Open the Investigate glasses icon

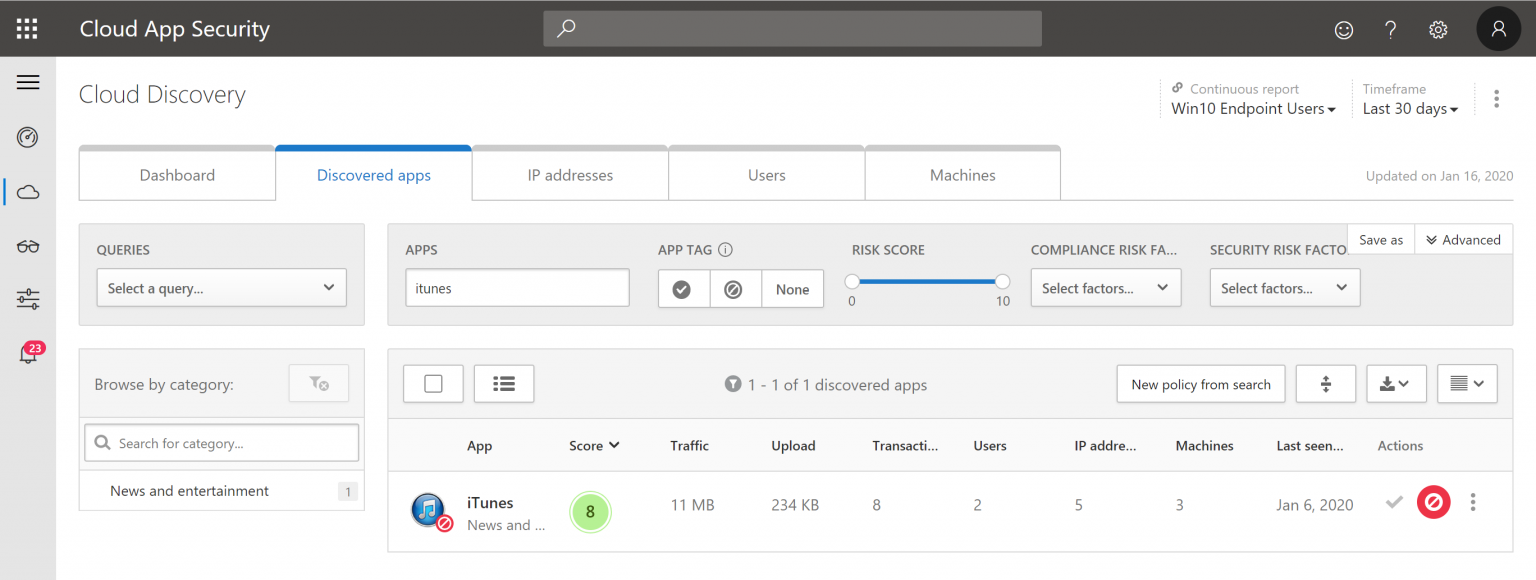[x=28, y=246]
